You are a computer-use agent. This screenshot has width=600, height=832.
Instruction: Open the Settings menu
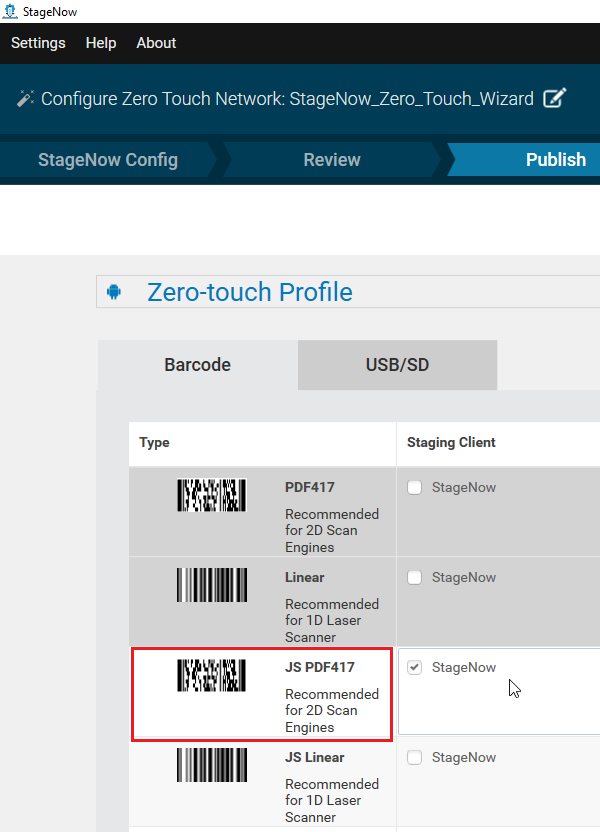click(x=38, y=43)
